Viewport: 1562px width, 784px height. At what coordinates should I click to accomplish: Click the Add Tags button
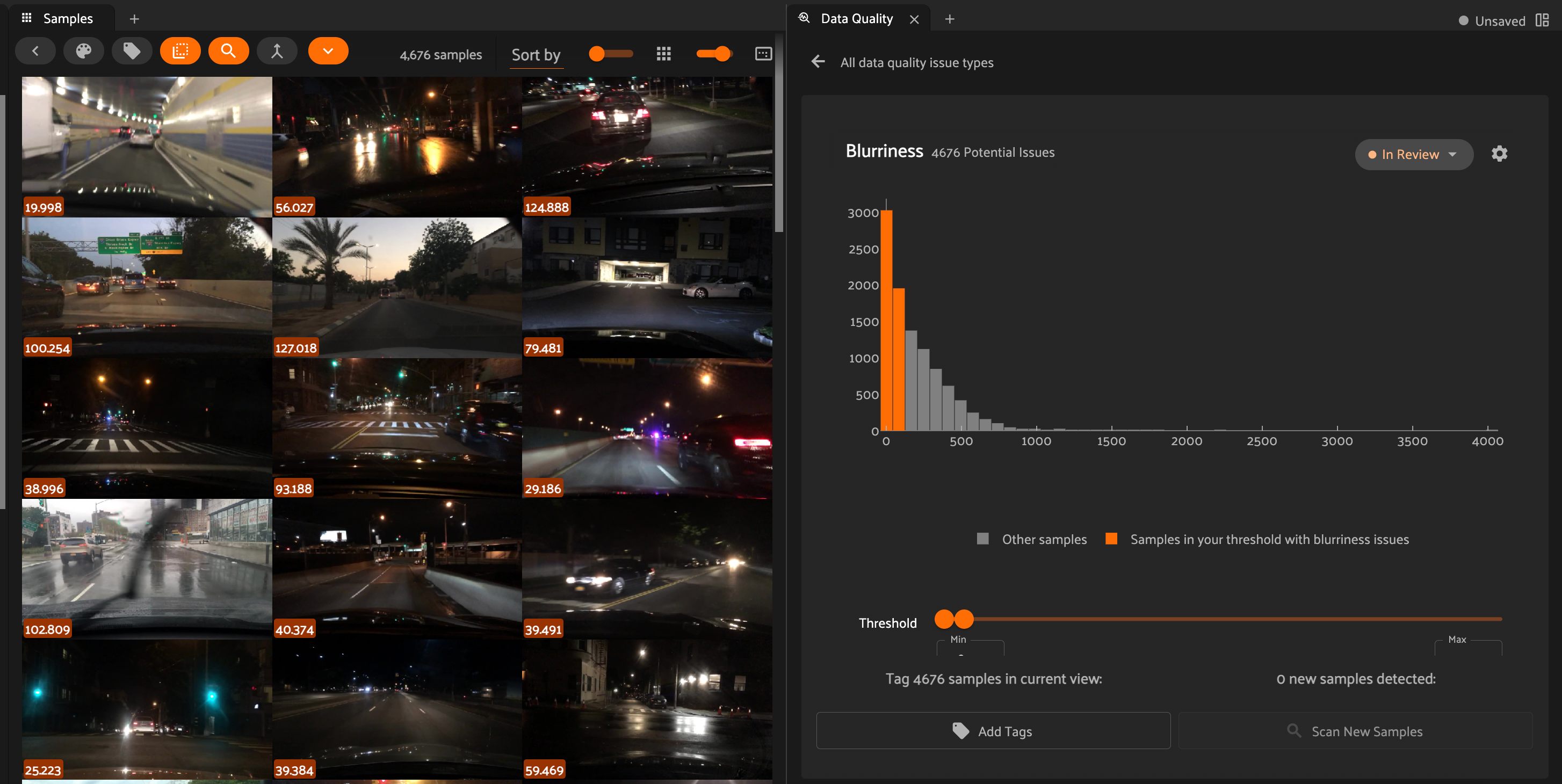click(x=993, y=731)
